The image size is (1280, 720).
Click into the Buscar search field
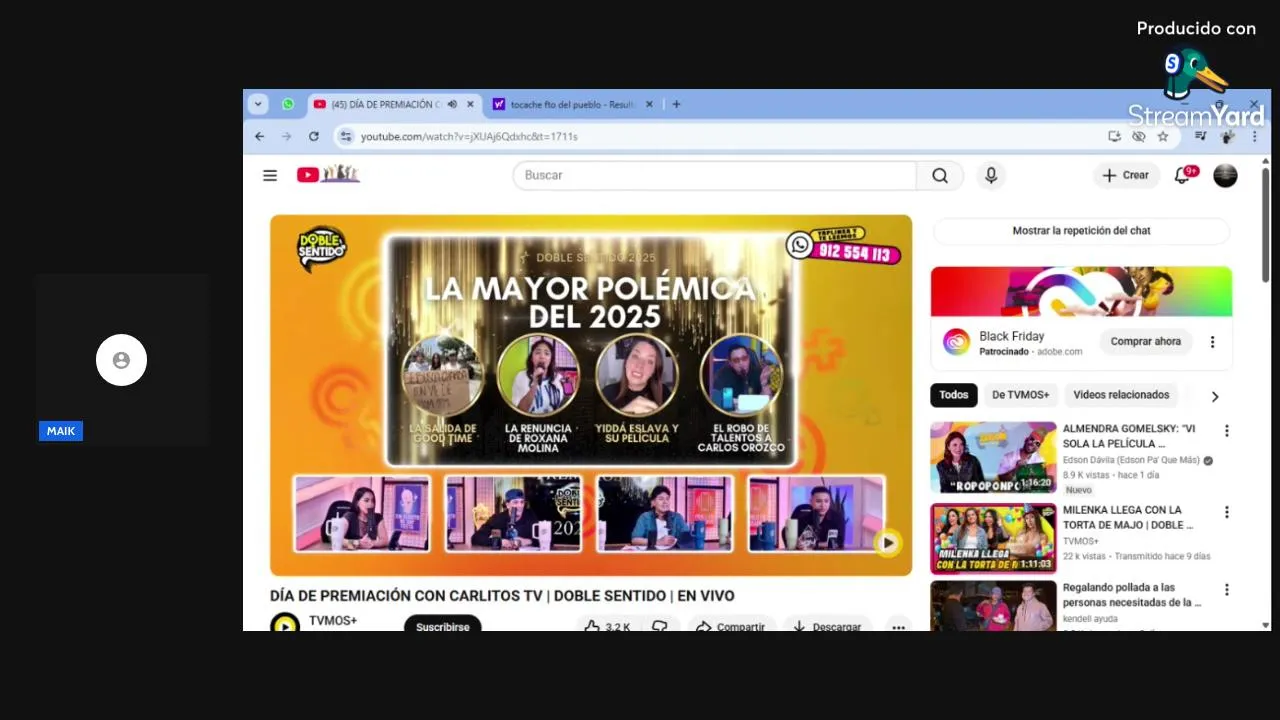click(x=714, y=175)
